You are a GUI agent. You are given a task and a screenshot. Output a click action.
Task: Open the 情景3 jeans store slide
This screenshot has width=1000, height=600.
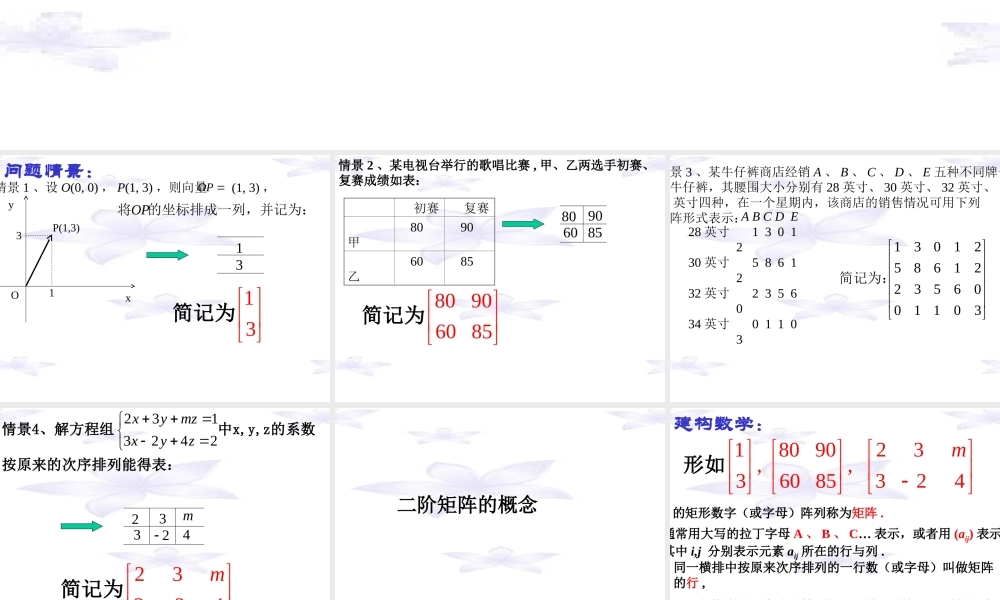[x=835, y=278]
